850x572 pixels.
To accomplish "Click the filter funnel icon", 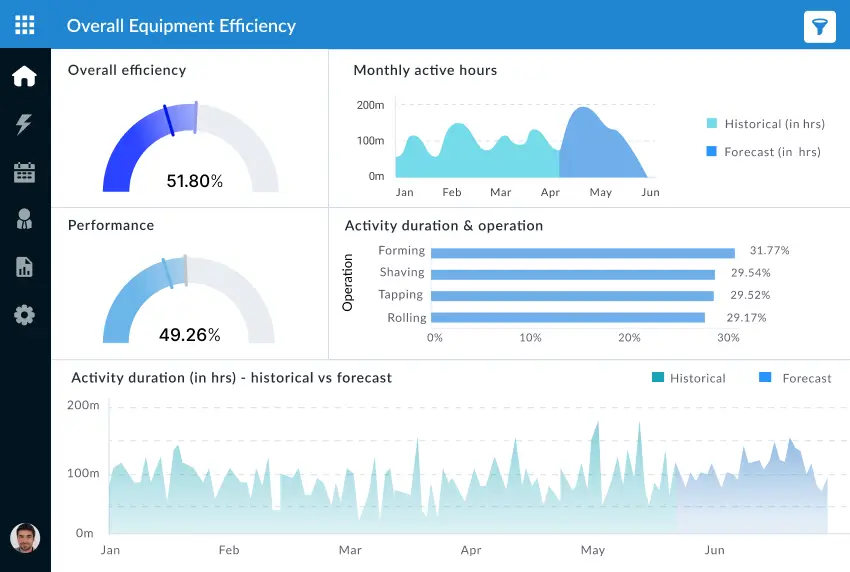I will click(819, 27).
